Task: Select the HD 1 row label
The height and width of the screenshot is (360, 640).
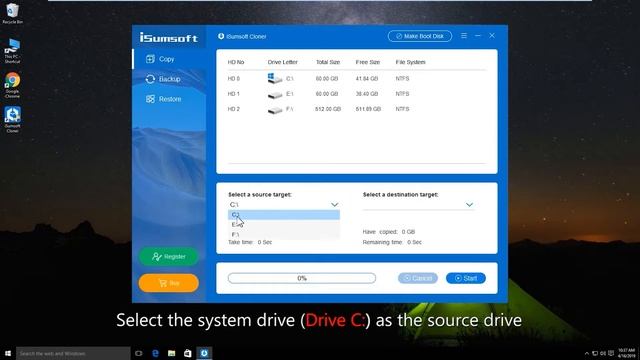Action: (x=233, y=94)
